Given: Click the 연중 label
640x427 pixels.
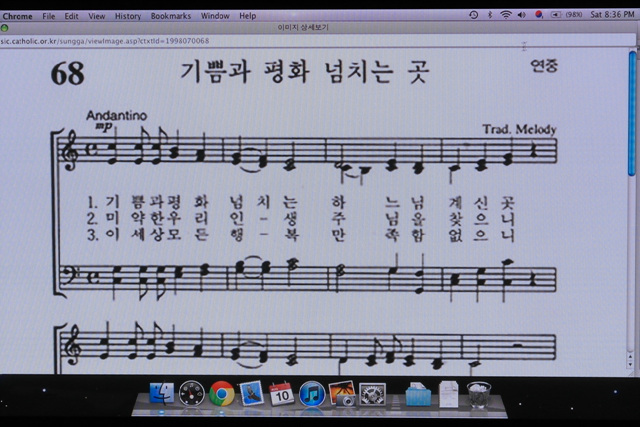Looking at the screenshot, I should [544, 65].
